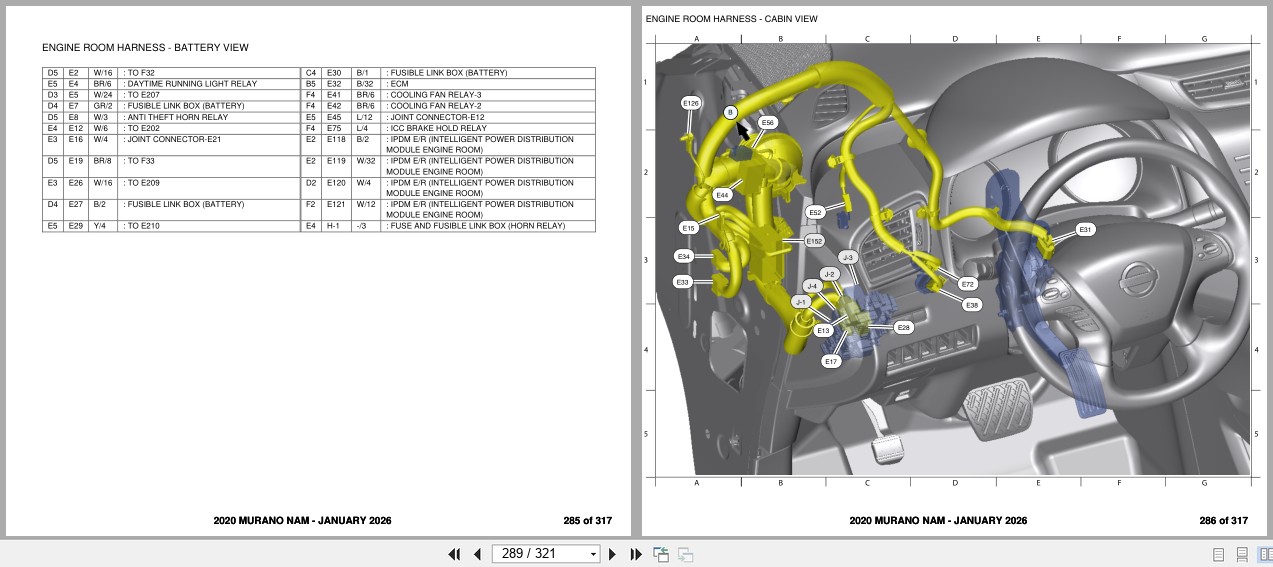This screenshot has width=1273, height=567.
Task: Click the 'ENGINE ROOM HARNESS - BATTERY VIEW' heading
Action: [145, 47]
